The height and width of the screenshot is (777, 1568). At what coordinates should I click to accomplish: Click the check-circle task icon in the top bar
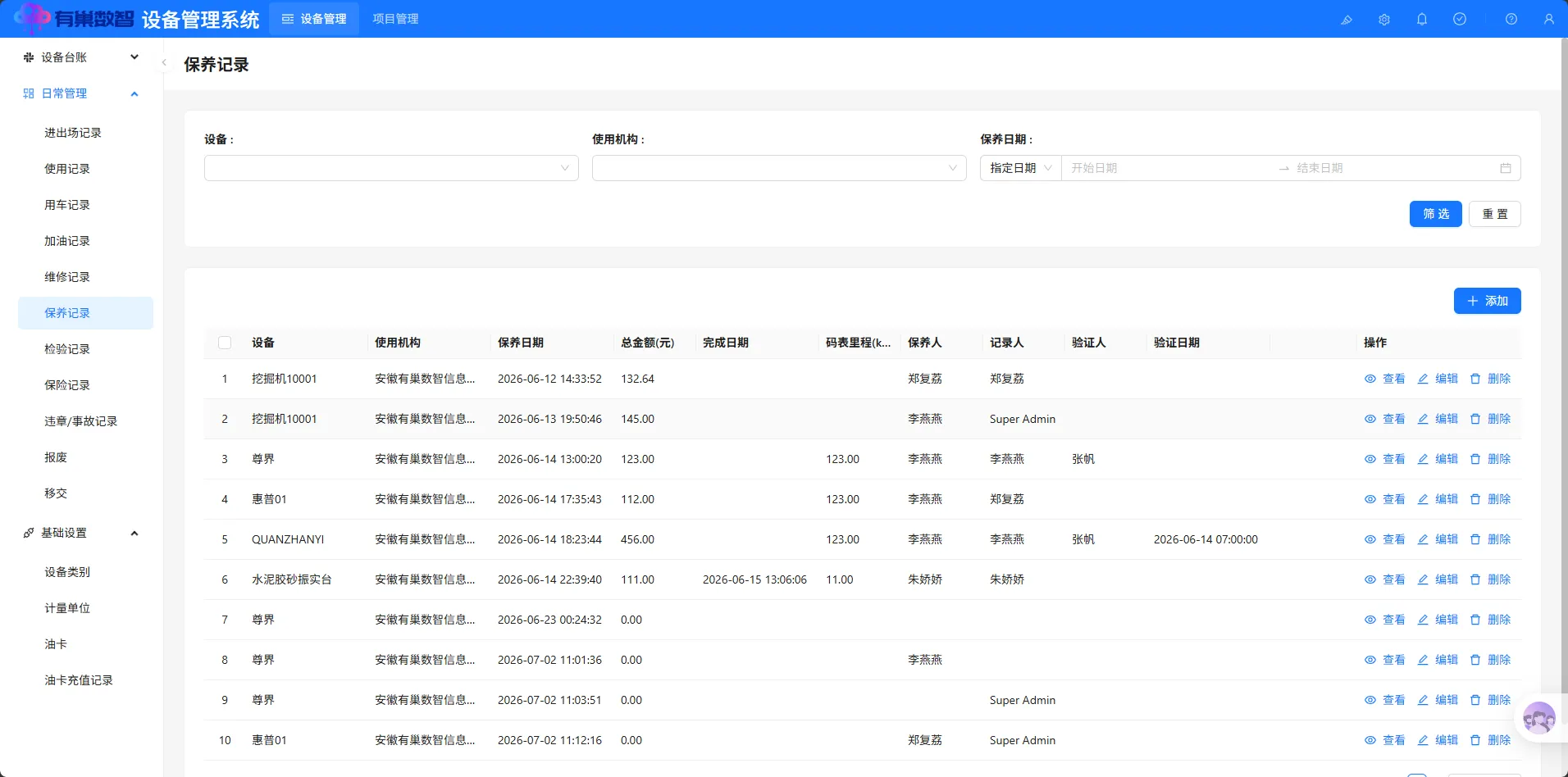point(1460,19)
